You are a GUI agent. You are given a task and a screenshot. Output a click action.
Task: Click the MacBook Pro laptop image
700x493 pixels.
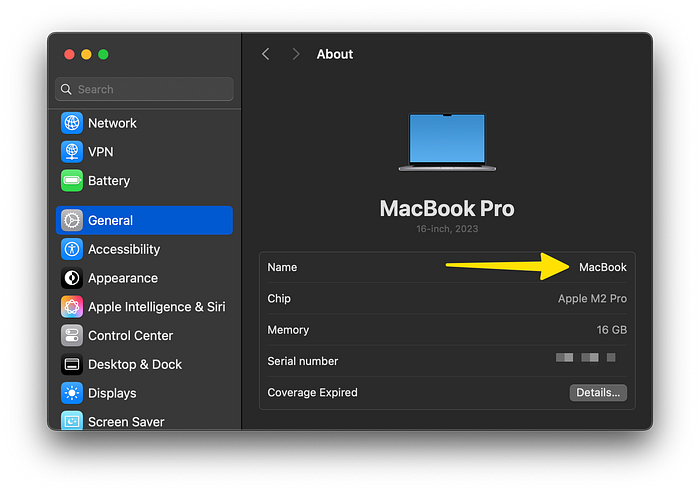[447, 141]
